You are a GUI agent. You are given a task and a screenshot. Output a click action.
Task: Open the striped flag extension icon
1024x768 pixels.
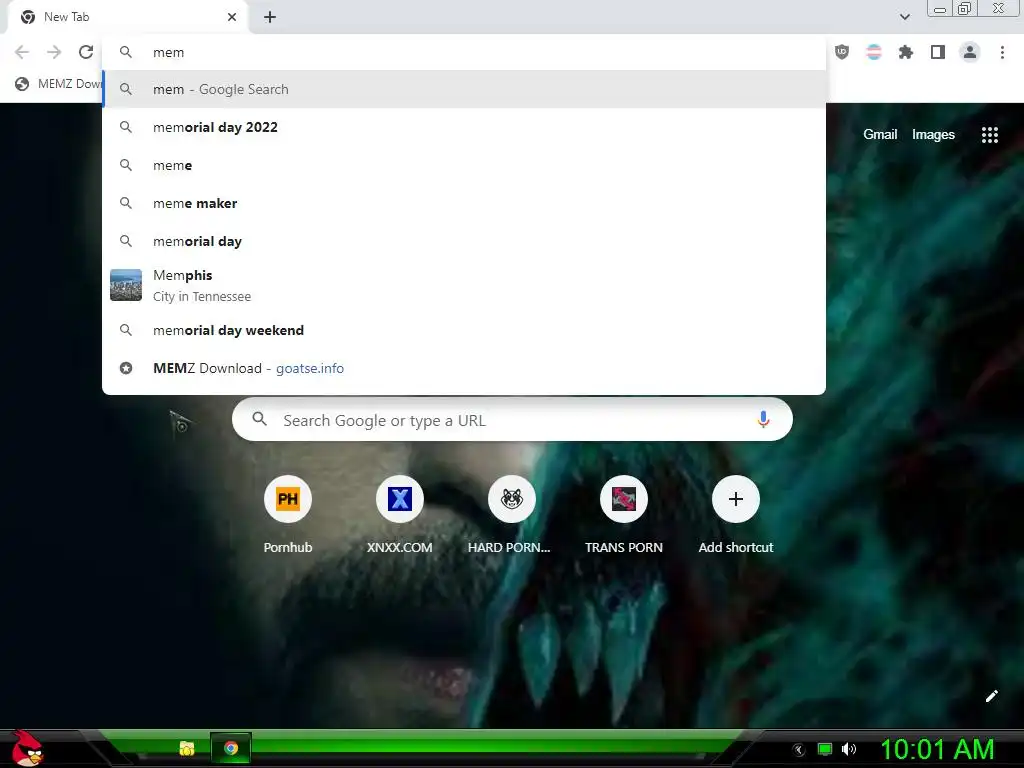click(x=874, y=52)
